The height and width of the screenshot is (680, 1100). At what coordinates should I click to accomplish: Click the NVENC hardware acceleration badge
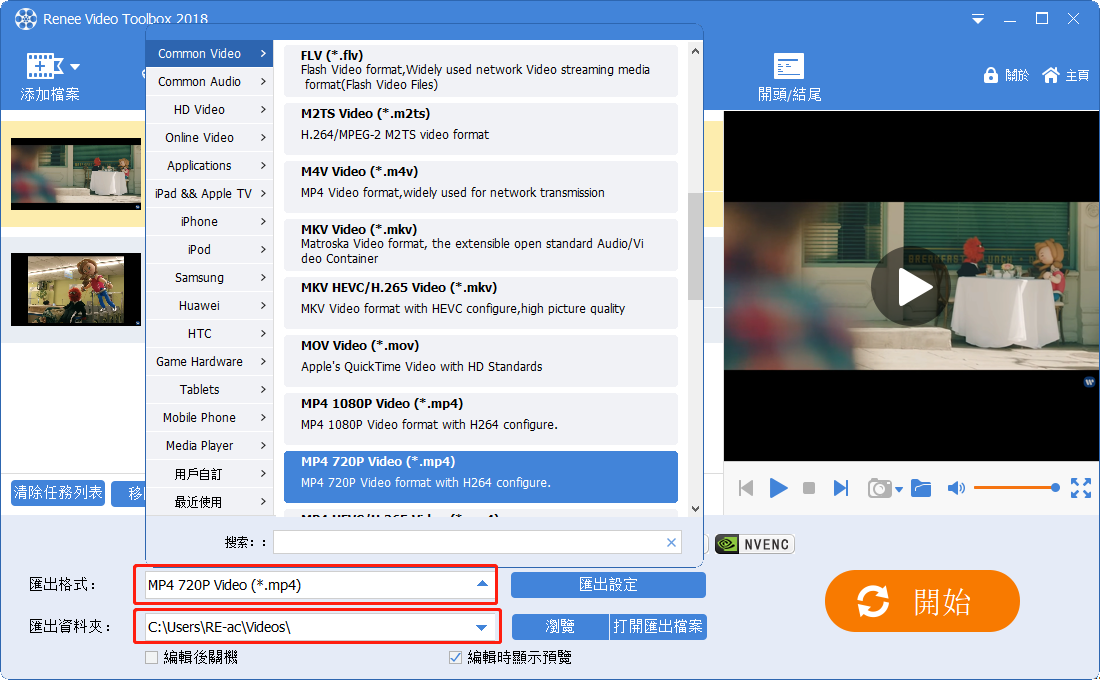pos(754,545)
